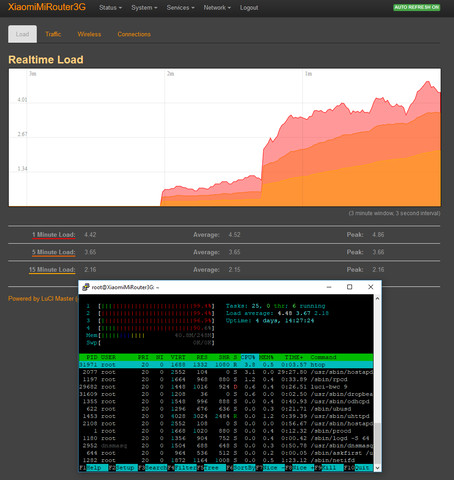Click the XiaomiMiRouter3G brand link
Screen dimensions: 454x480
click(47, 7)
